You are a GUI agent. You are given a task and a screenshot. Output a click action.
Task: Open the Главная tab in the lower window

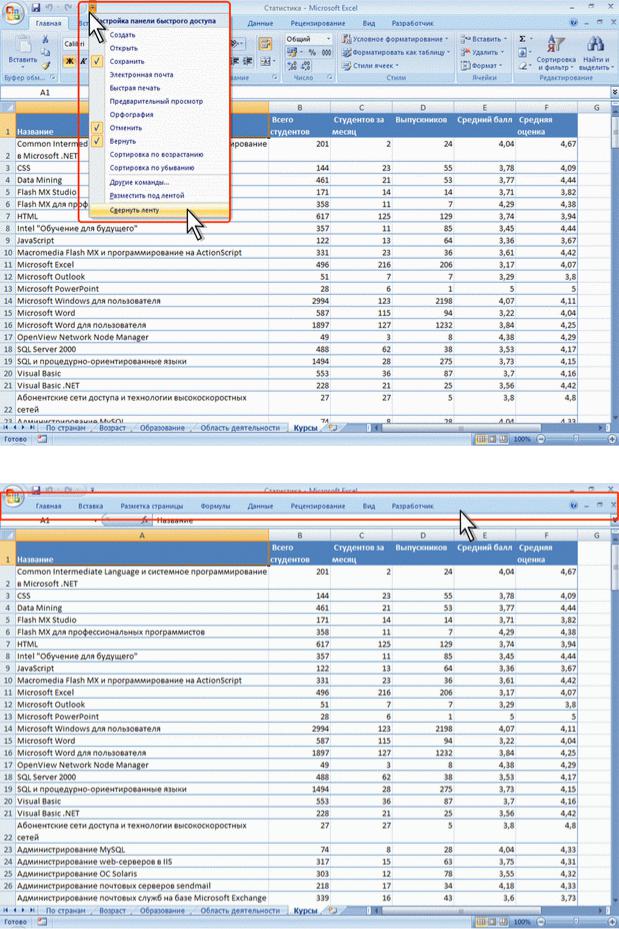(x=48, y=507)
